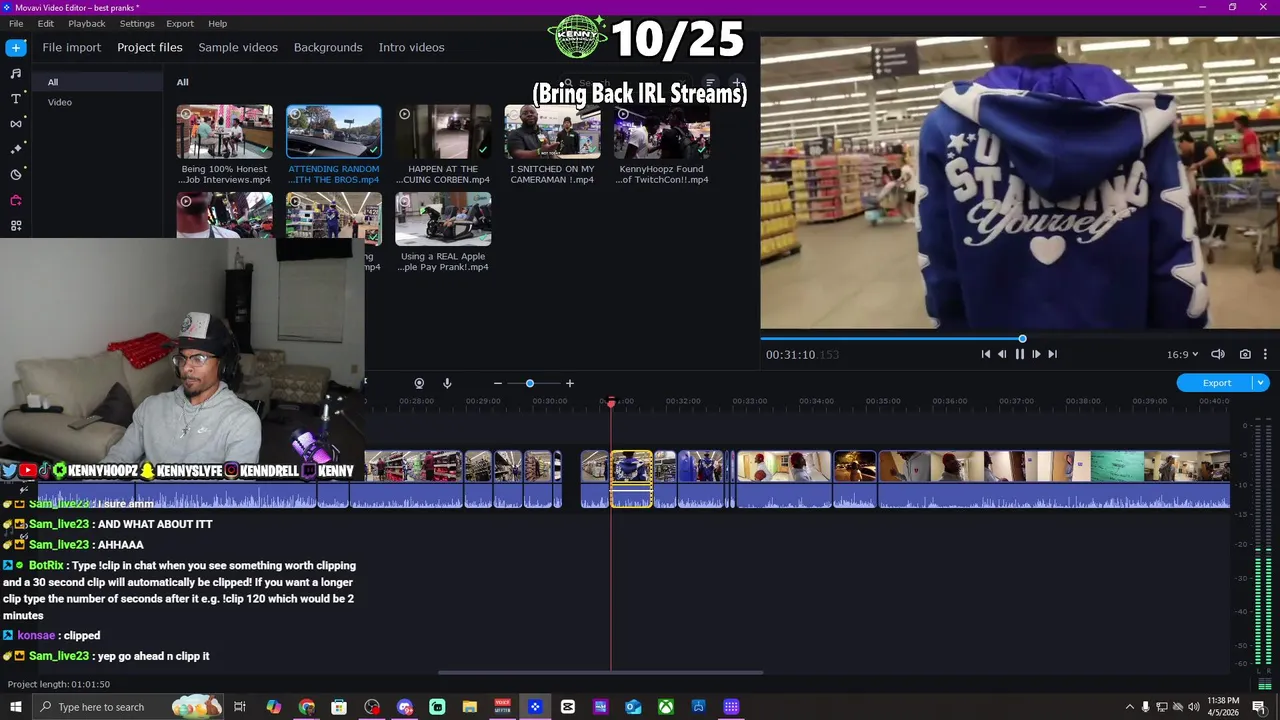Take a snapshot of the preview
The image size is (1280, 720).
point(1245,354)
